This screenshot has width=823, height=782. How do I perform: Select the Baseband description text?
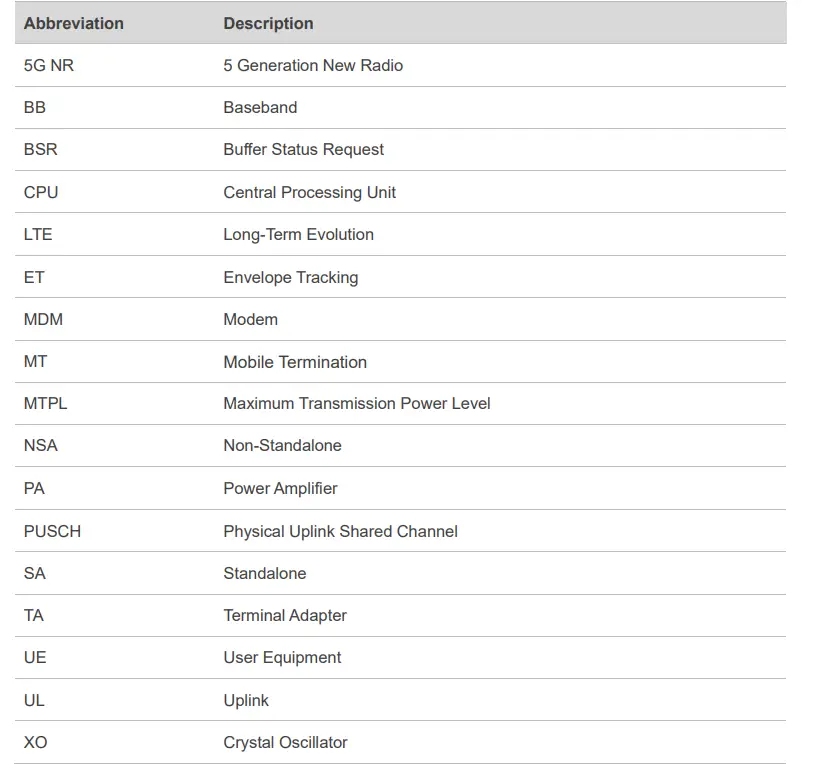(x=260, y=107)
